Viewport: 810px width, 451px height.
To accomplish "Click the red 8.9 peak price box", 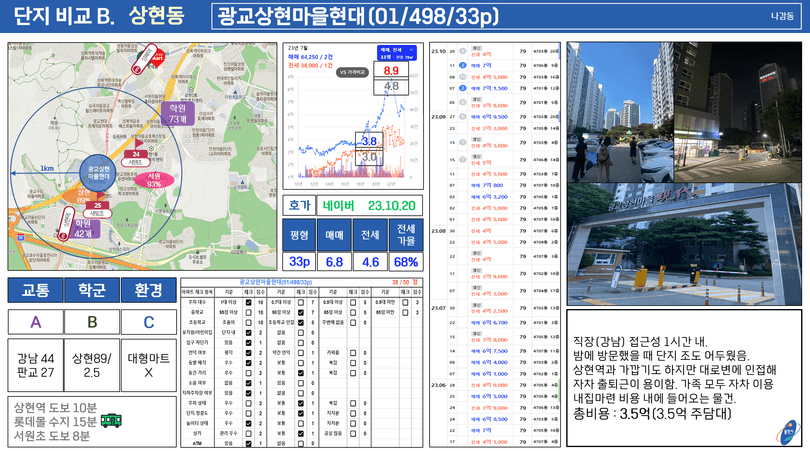I will (x=391, y=70).
